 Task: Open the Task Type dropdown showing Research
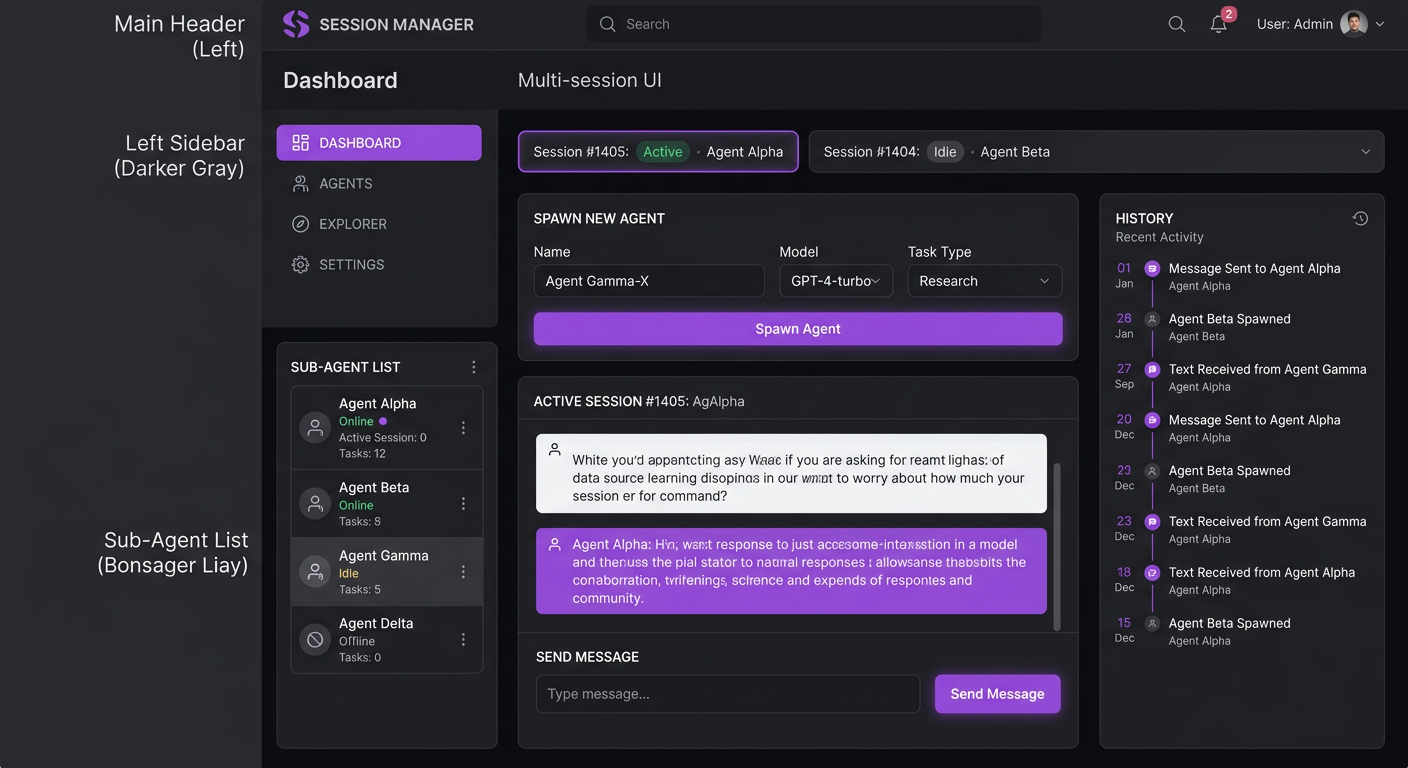[985, 281]
